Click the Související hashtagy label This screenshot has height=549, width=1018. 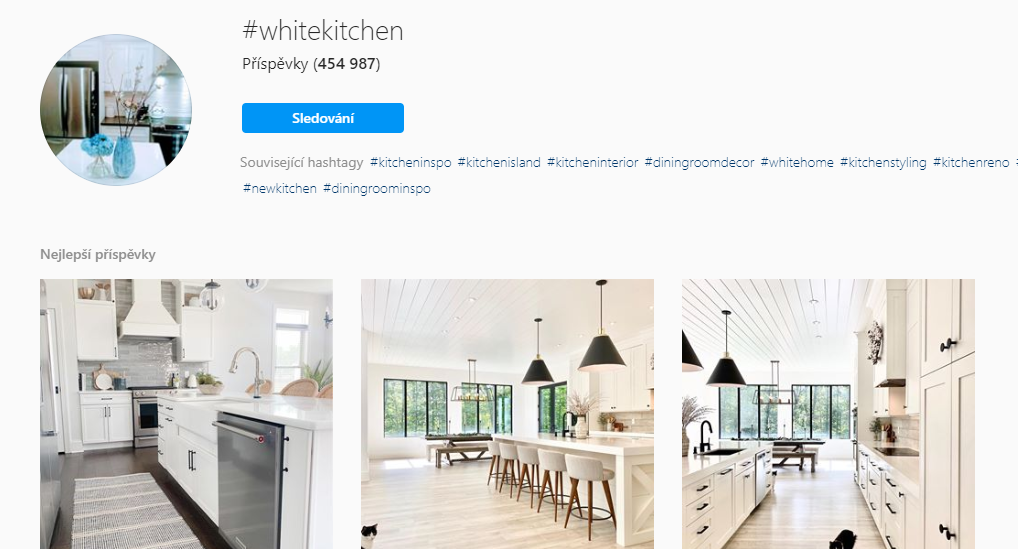point(301,163)
